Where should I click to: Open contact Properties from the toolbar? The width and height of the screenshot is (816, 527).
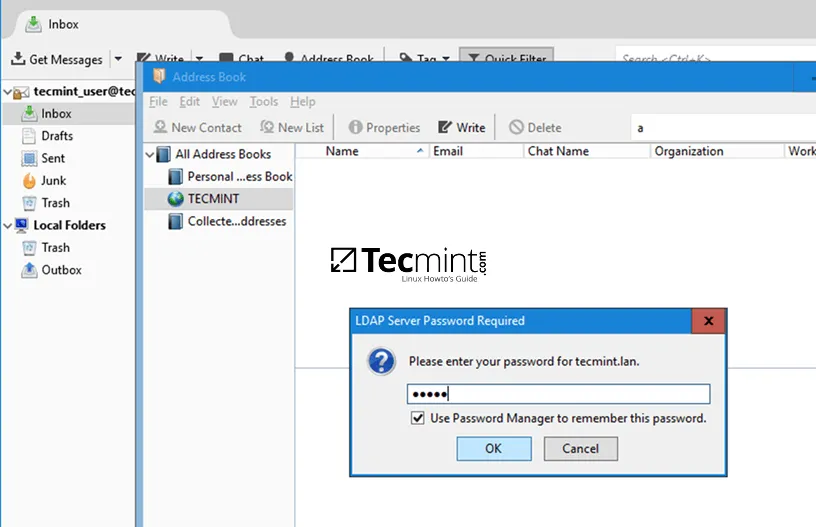point(385,127)
